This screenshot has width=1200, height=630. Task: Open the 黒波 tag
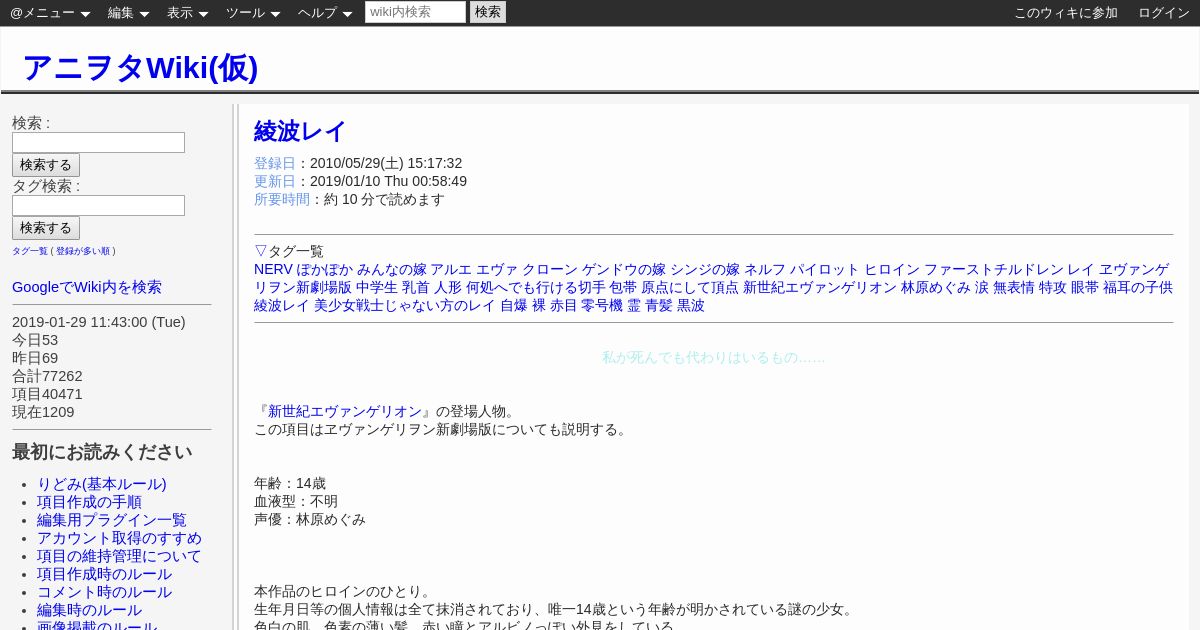click(691, 305)
